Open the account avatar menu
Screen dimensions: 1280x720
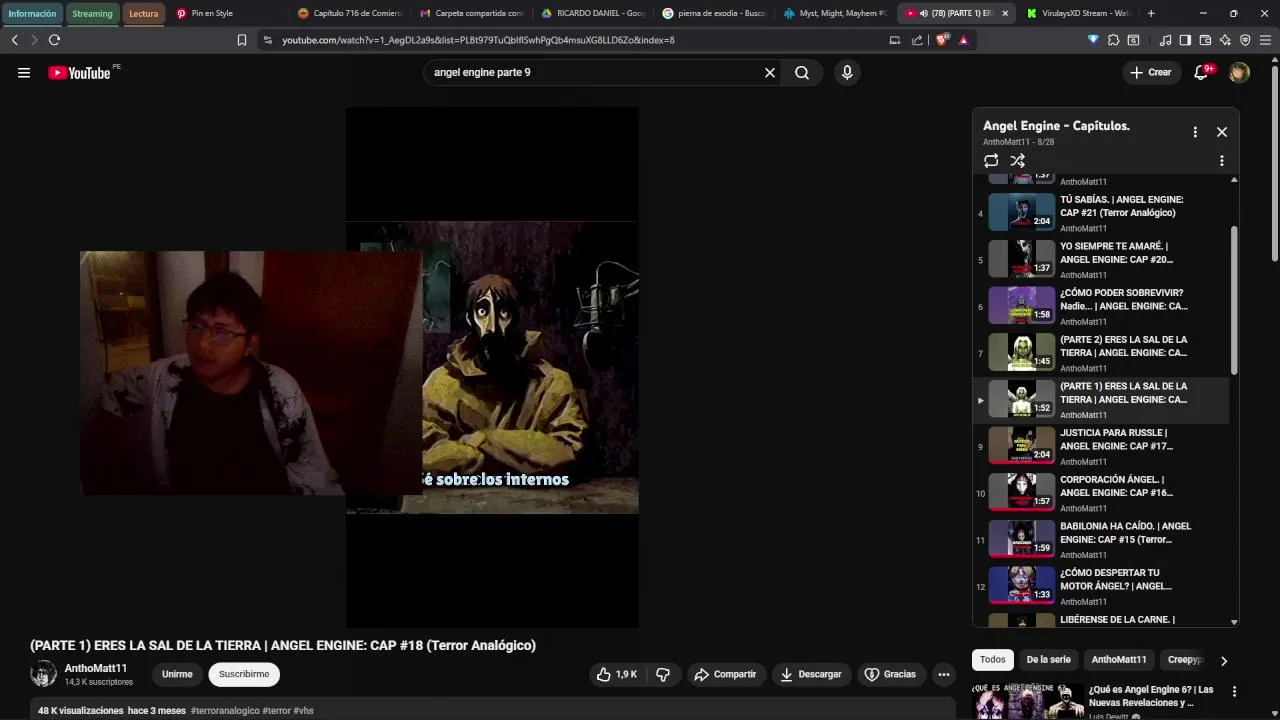1239,73
